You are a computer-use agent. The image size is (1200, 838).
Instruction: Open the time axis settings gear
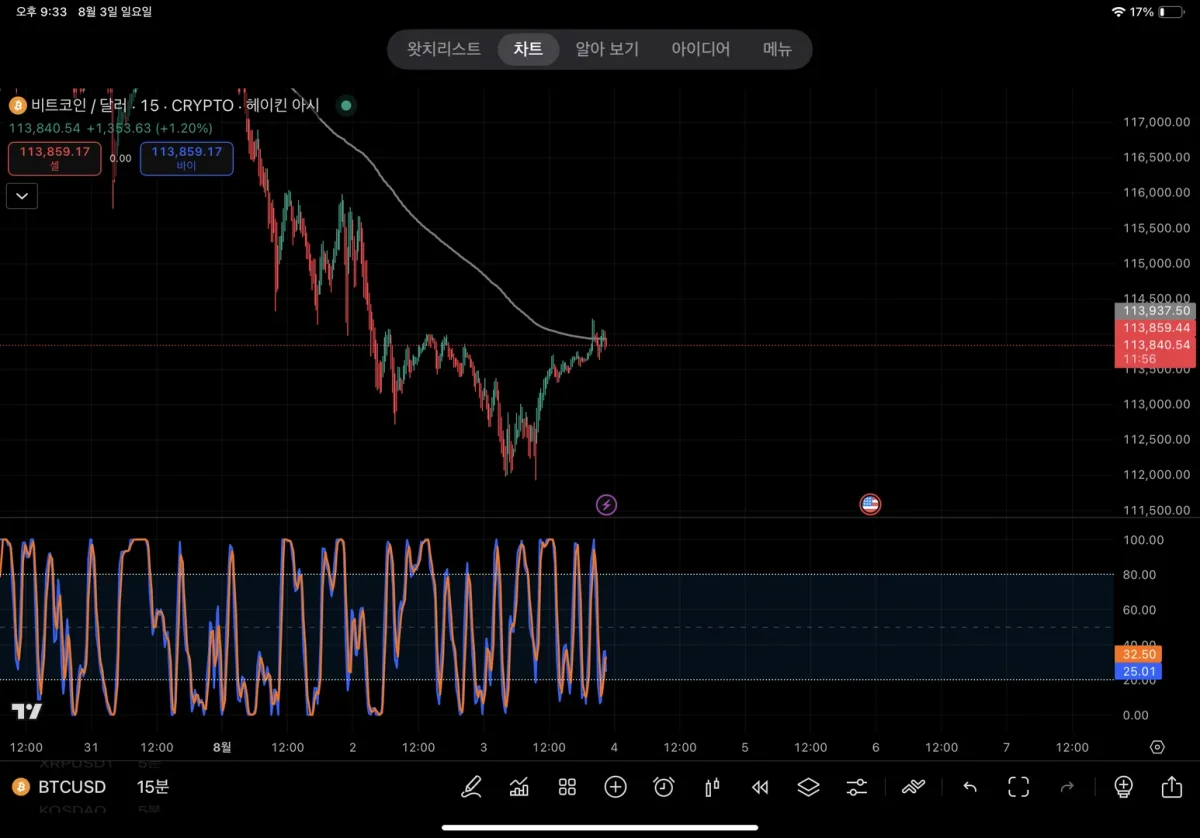coord(1157,747)
